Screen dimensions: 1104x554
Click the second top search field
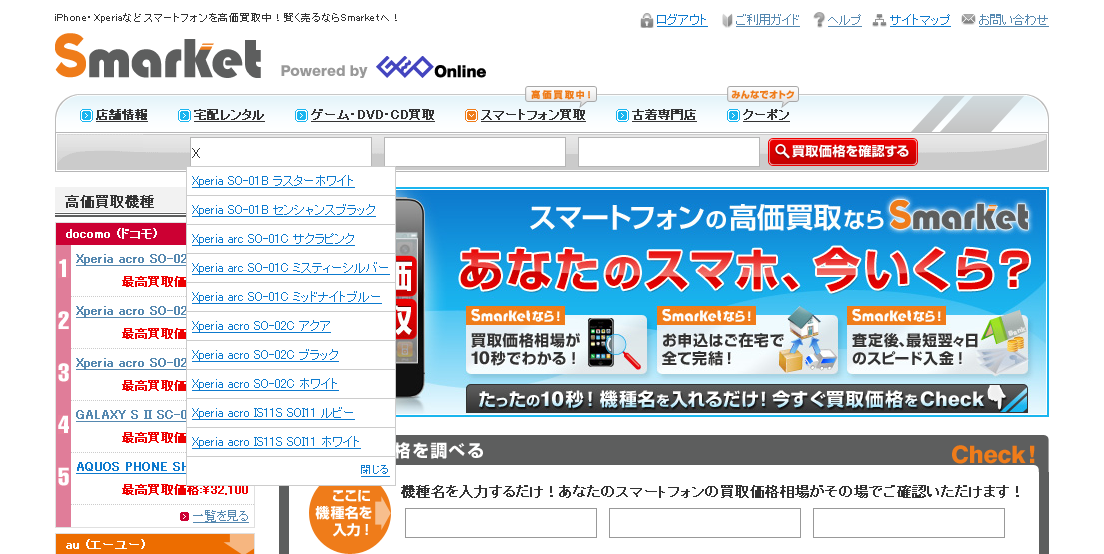pos(475,152)
